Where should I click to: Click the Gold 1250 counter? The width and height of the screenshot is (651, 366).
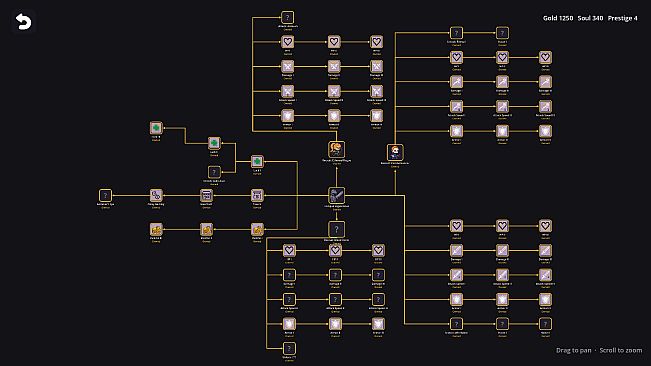pos(558,18)
